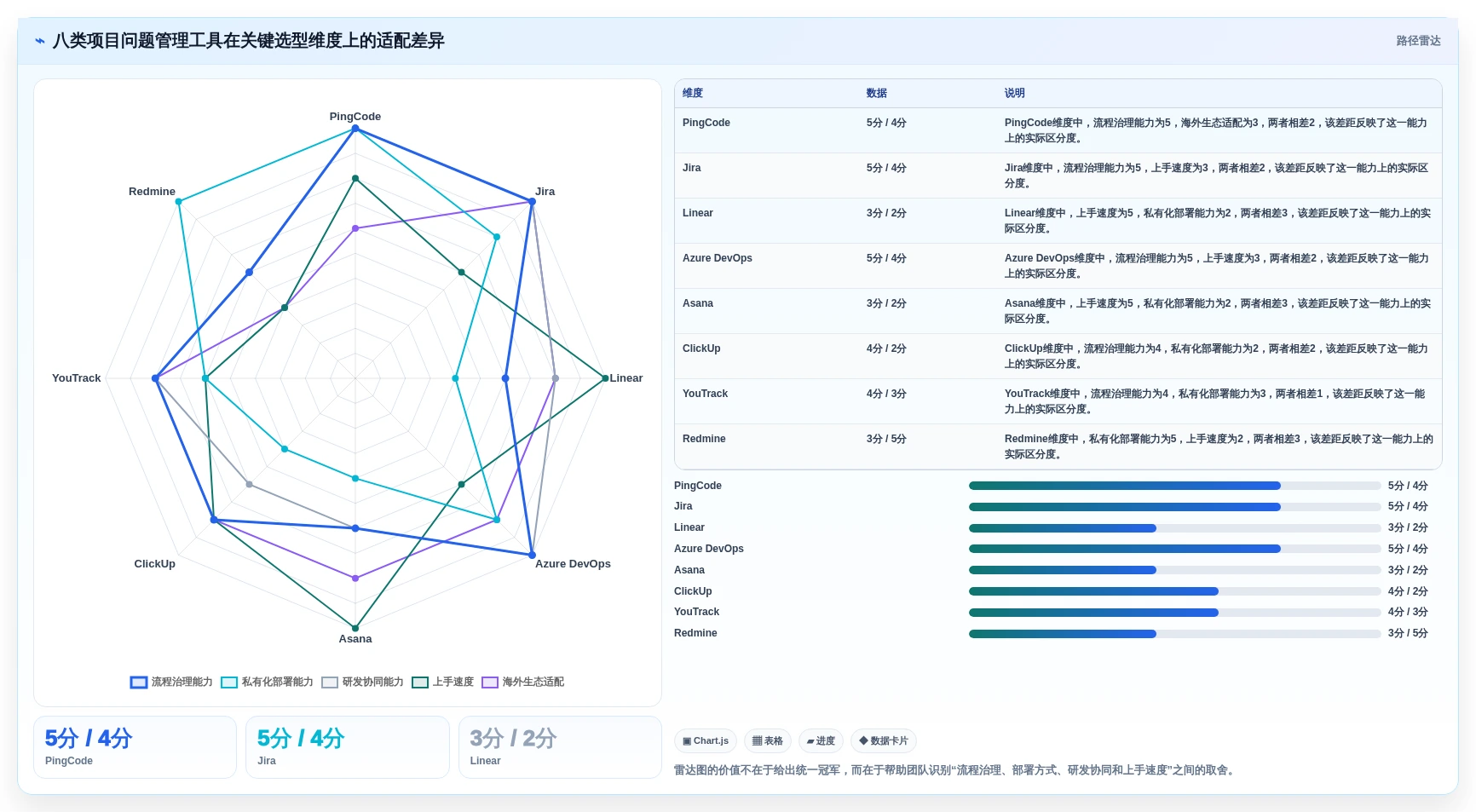Toggle the 私有化部署能力 legend series
Viewport: 1476px width, 812px height.
[267, 682]
